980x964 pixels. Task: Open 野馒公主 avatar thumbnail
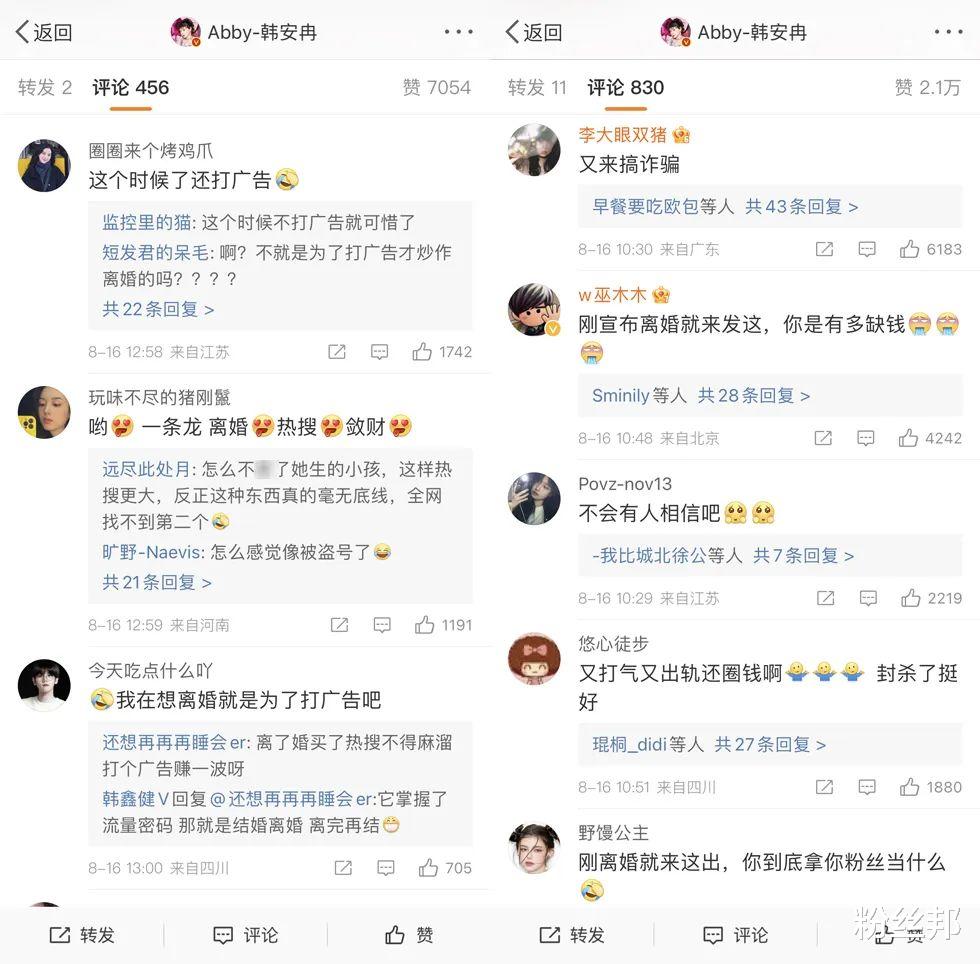(534, 848)
